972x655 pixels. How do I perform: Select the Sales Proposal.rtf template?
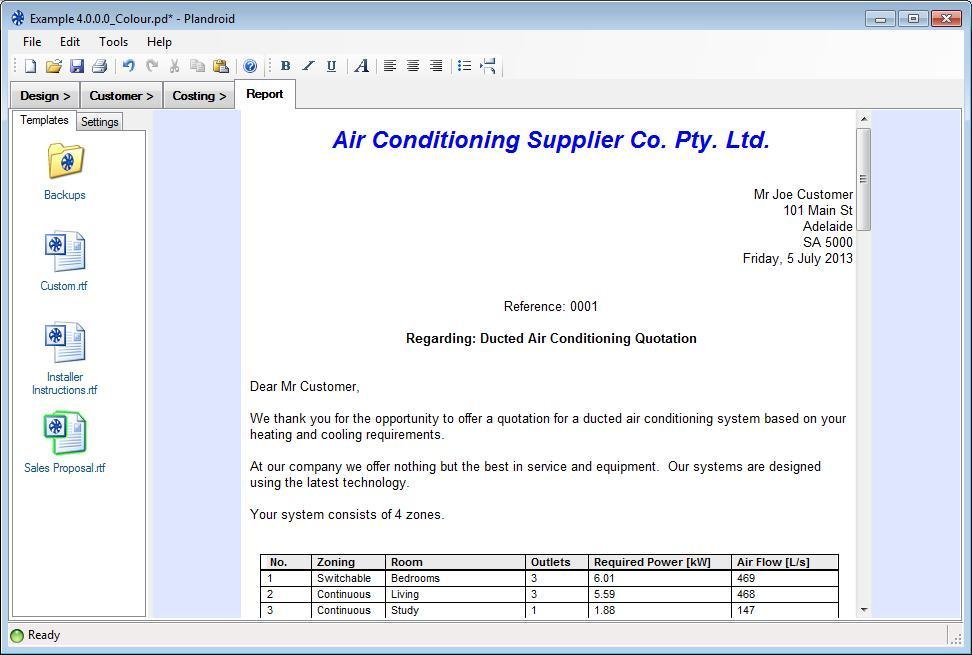pos(64,443)
